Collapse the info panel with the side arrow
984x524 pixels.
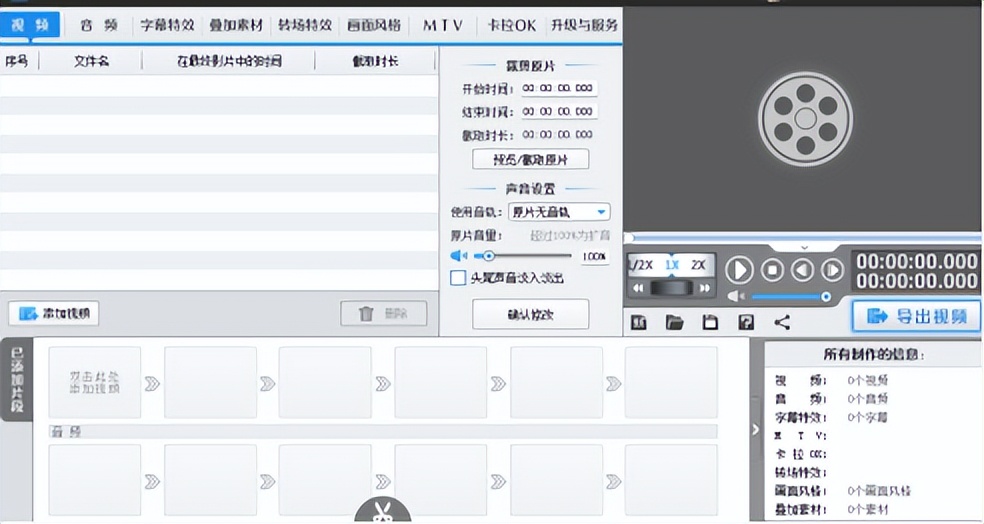(x=755, y=429)
